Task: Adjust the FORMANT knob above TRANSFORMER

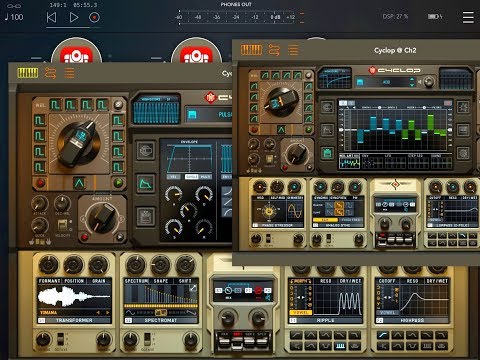Action: click(x=49, y=265)
